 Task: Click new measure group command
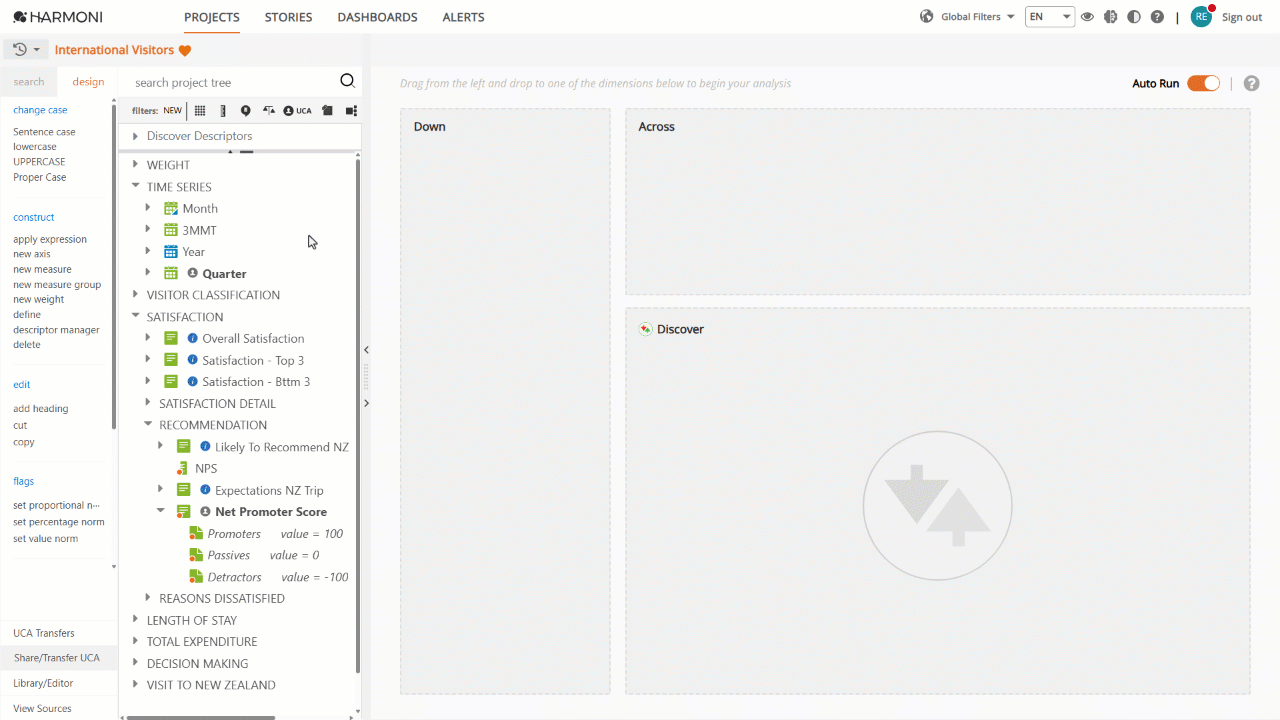[x=57, y=284]
